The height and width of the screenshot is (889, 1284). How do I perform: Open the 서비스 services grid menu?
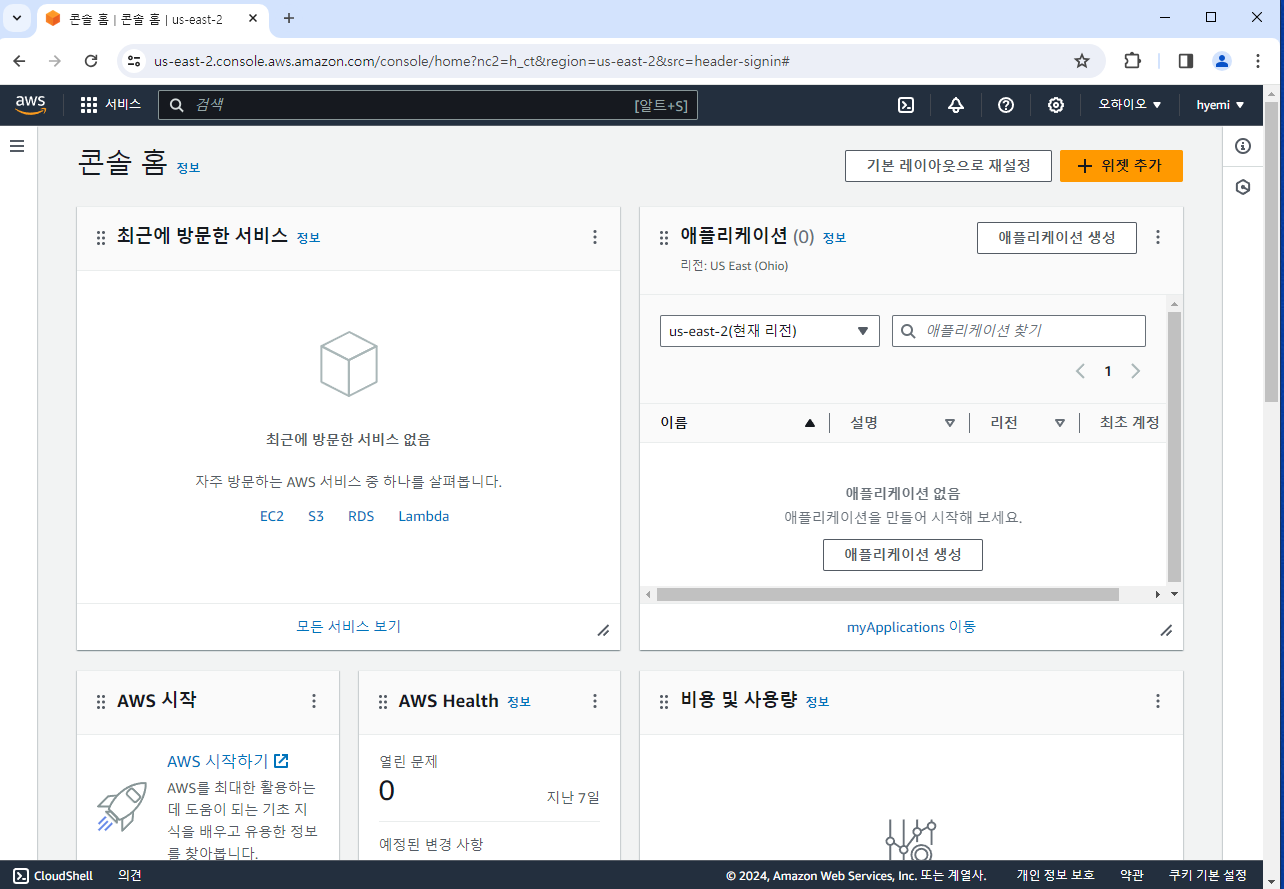[x=111, y=105]
